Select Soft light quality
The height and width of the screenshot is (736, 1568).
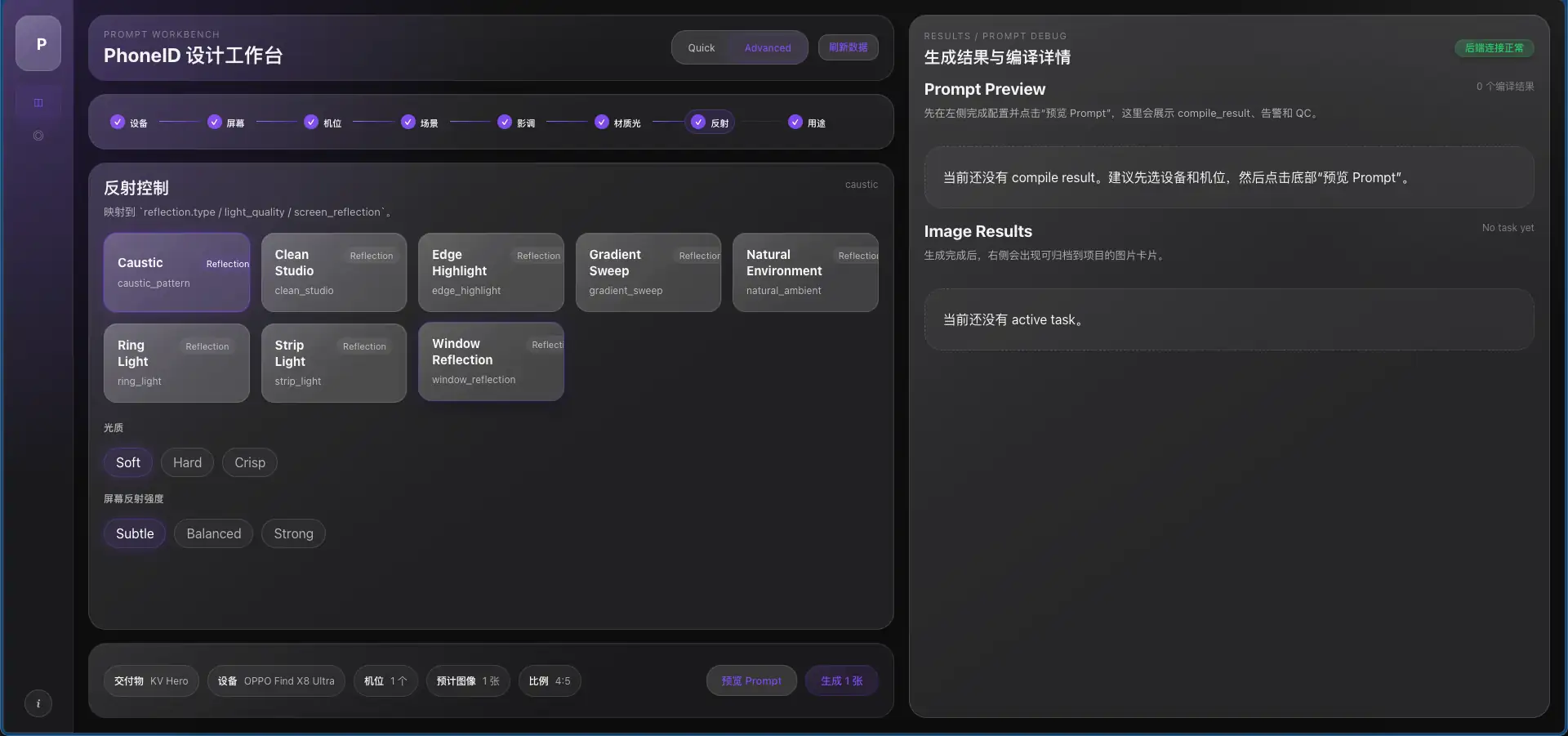(x=128, y=462)
